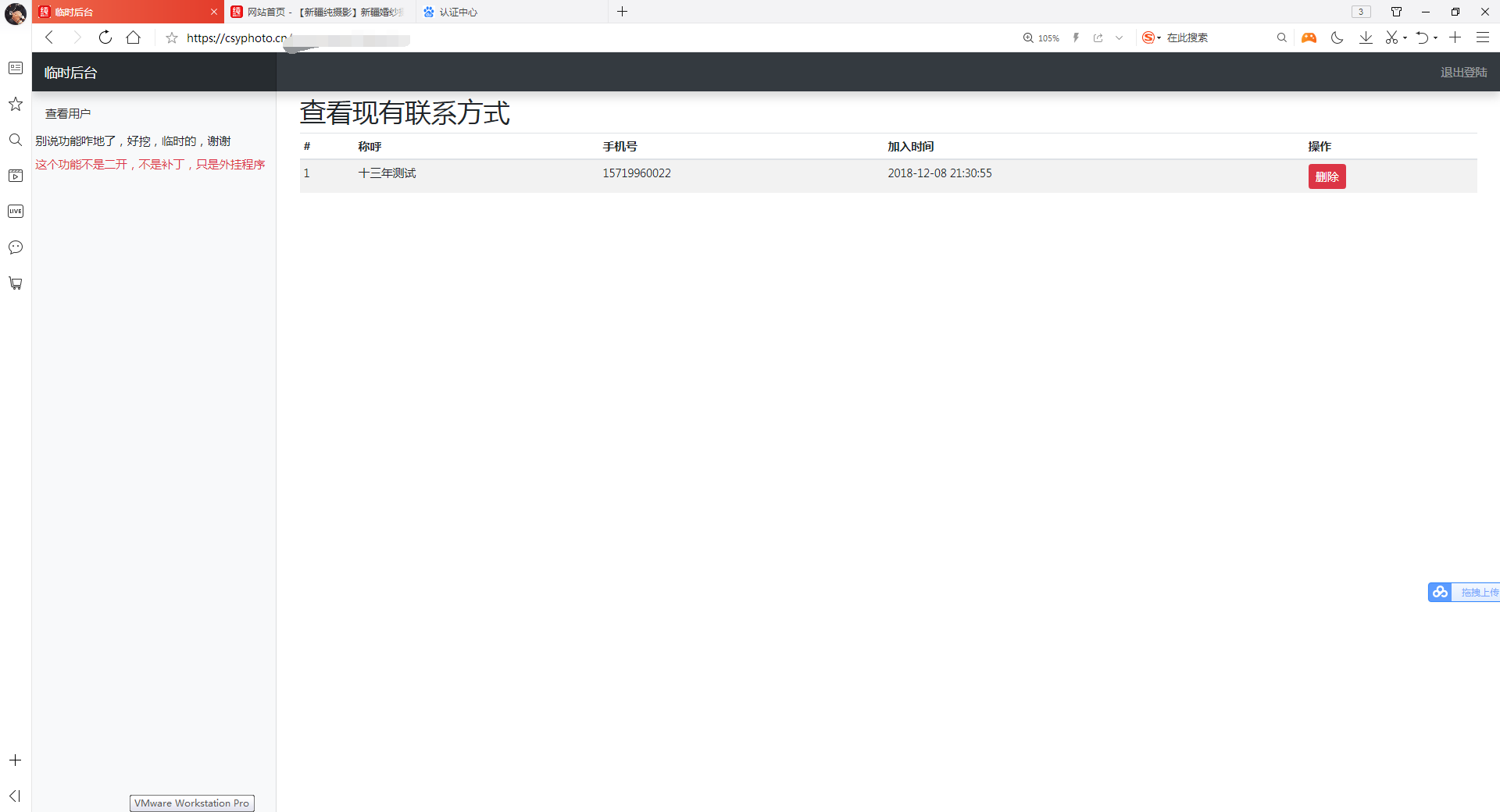Expand the scissors screenshot tool dropdown
1500x812 pixels.
coord(1405,37)
